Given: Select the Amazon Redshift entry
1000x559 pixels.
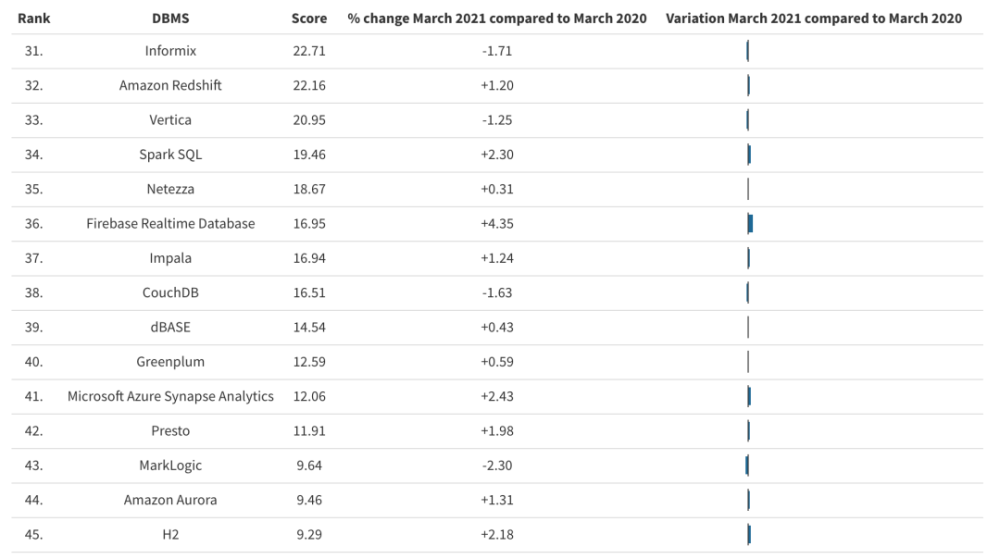Looking at the screenshot, I should click(x=170, y=85).
